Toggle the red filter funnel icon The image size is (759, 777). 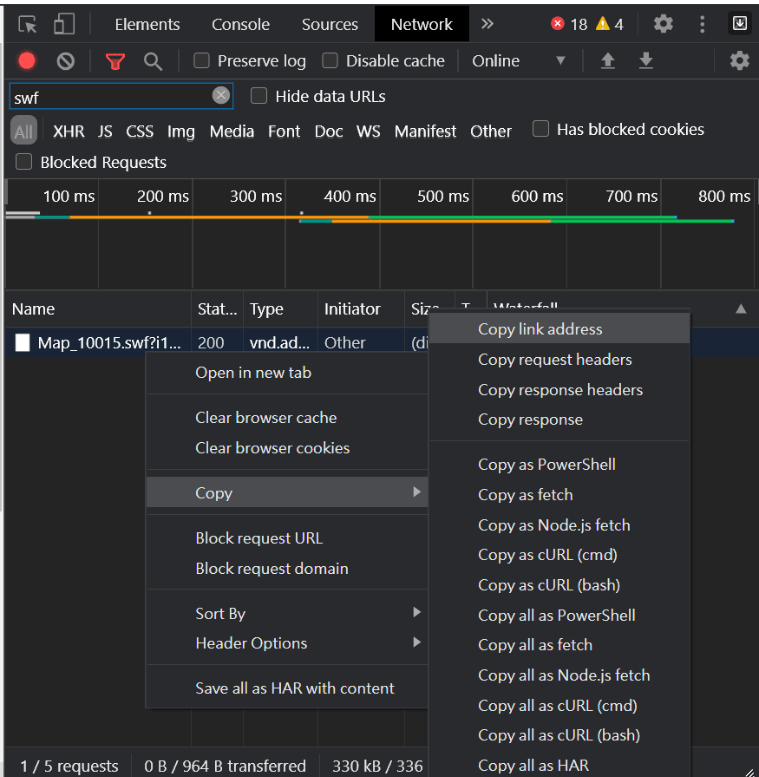[115, 61]
